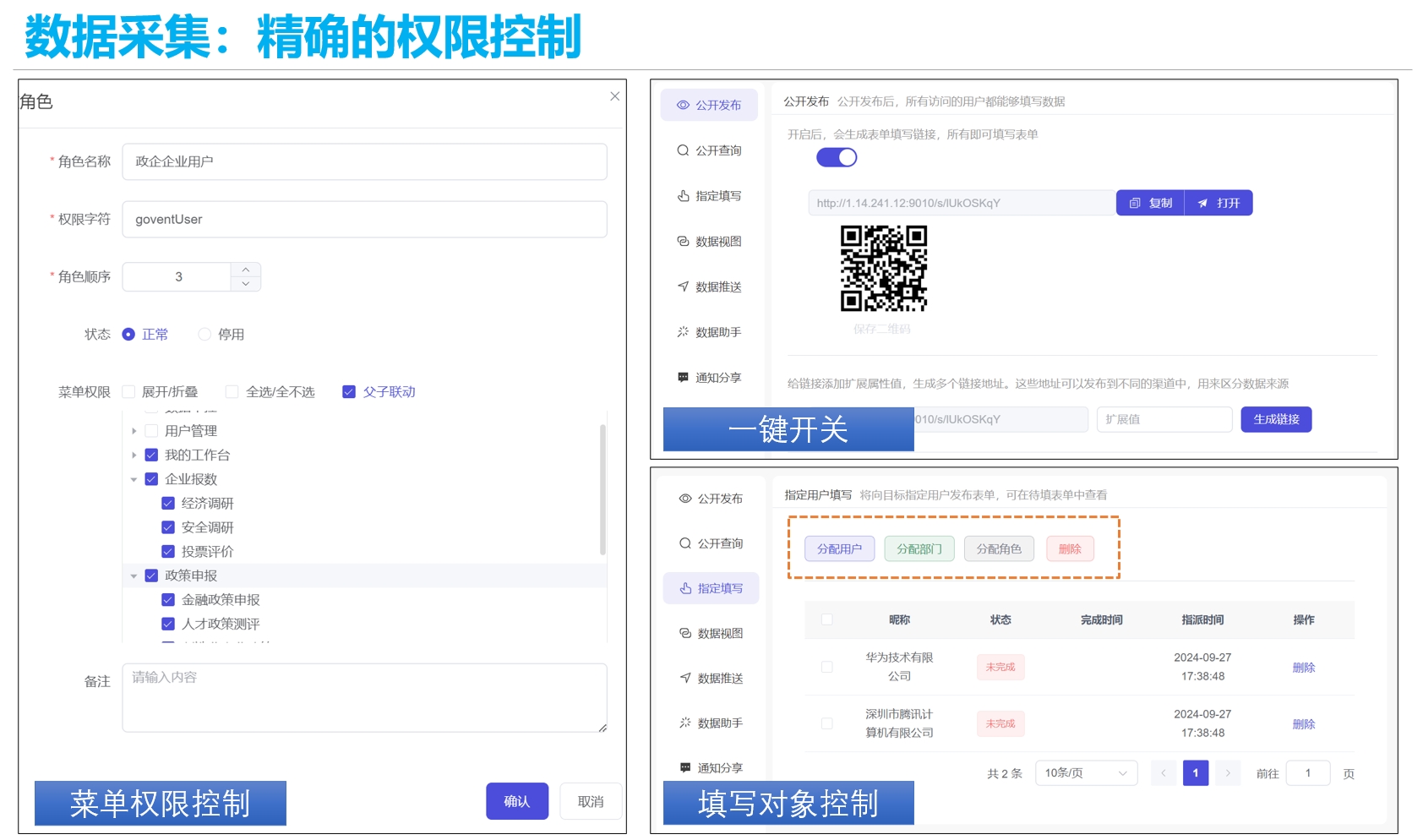This screenshot has height=840, width=1423.
Task: Expand the 我的工作台 tree node arrow
Action: click(x=134, y=455)
